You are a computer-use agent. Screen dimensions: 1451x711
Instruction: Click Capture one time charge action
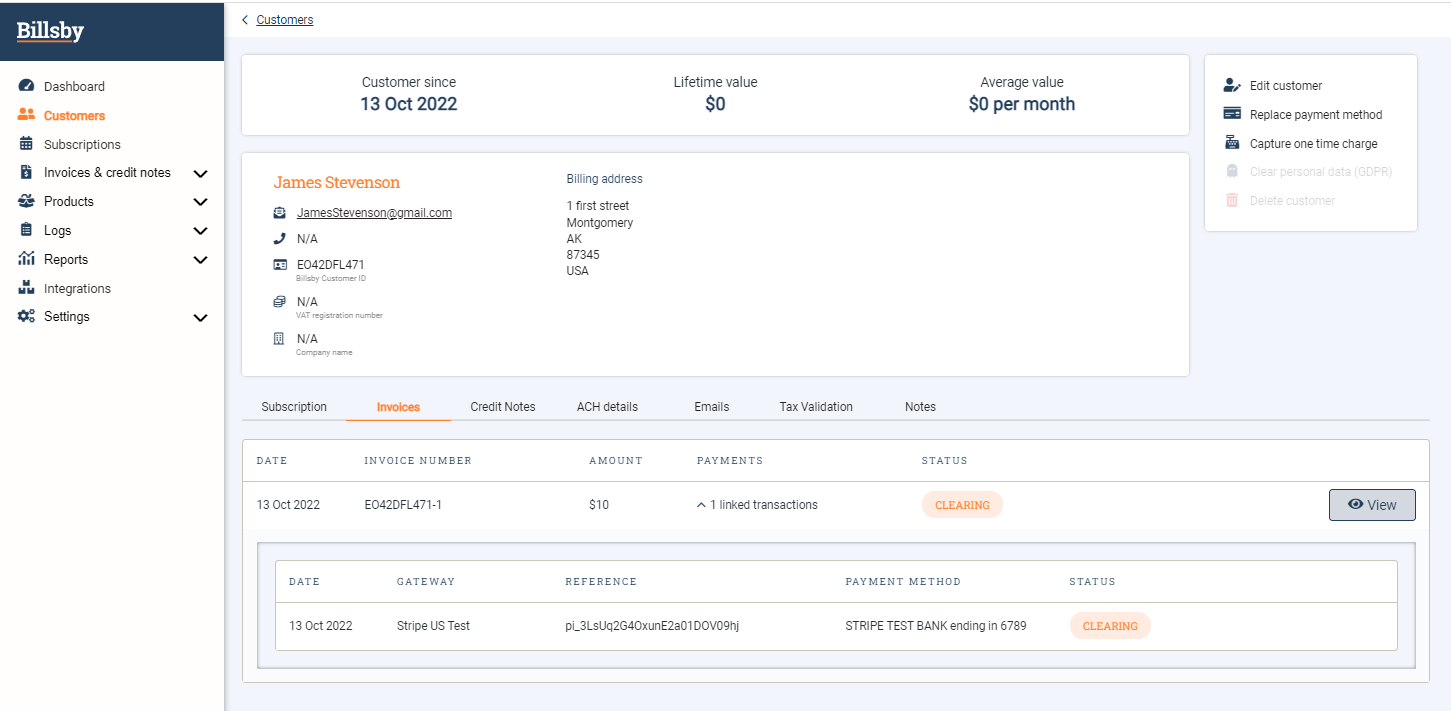click(x=1314, y=144)
